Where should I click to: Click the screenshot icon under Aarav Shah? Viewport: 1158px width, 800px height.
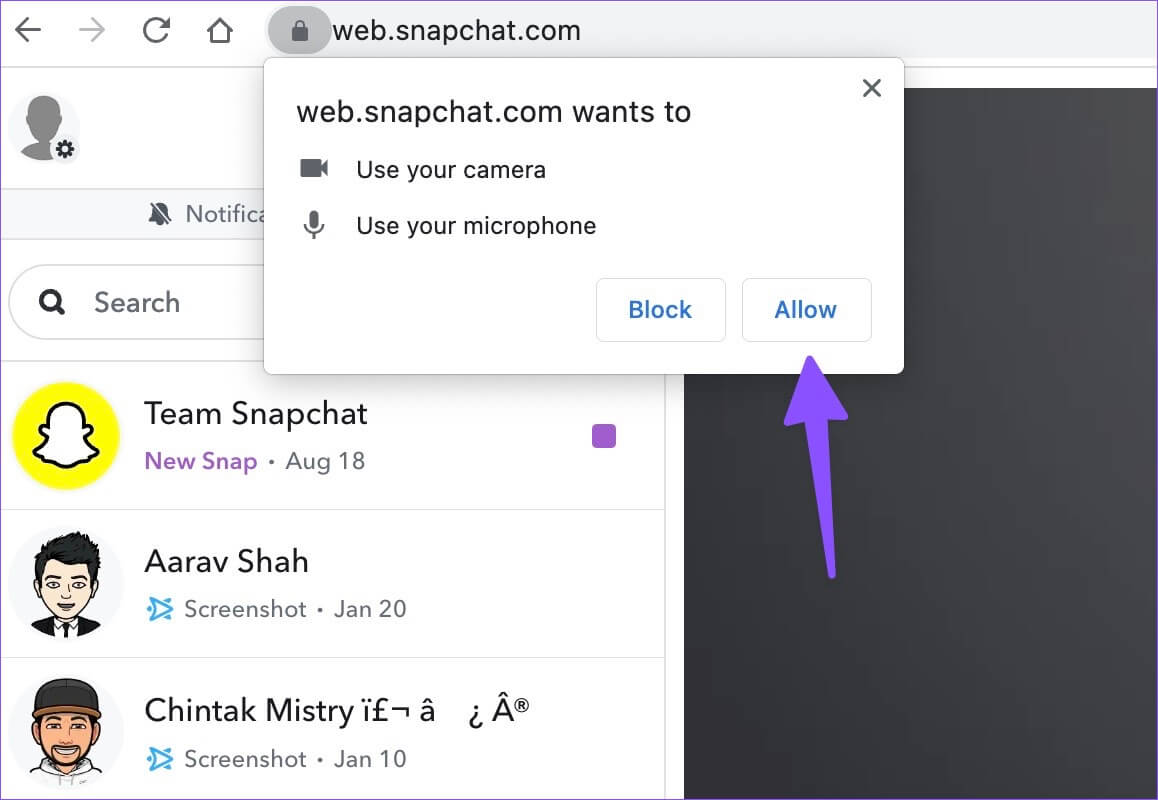(x=160, y=609)
